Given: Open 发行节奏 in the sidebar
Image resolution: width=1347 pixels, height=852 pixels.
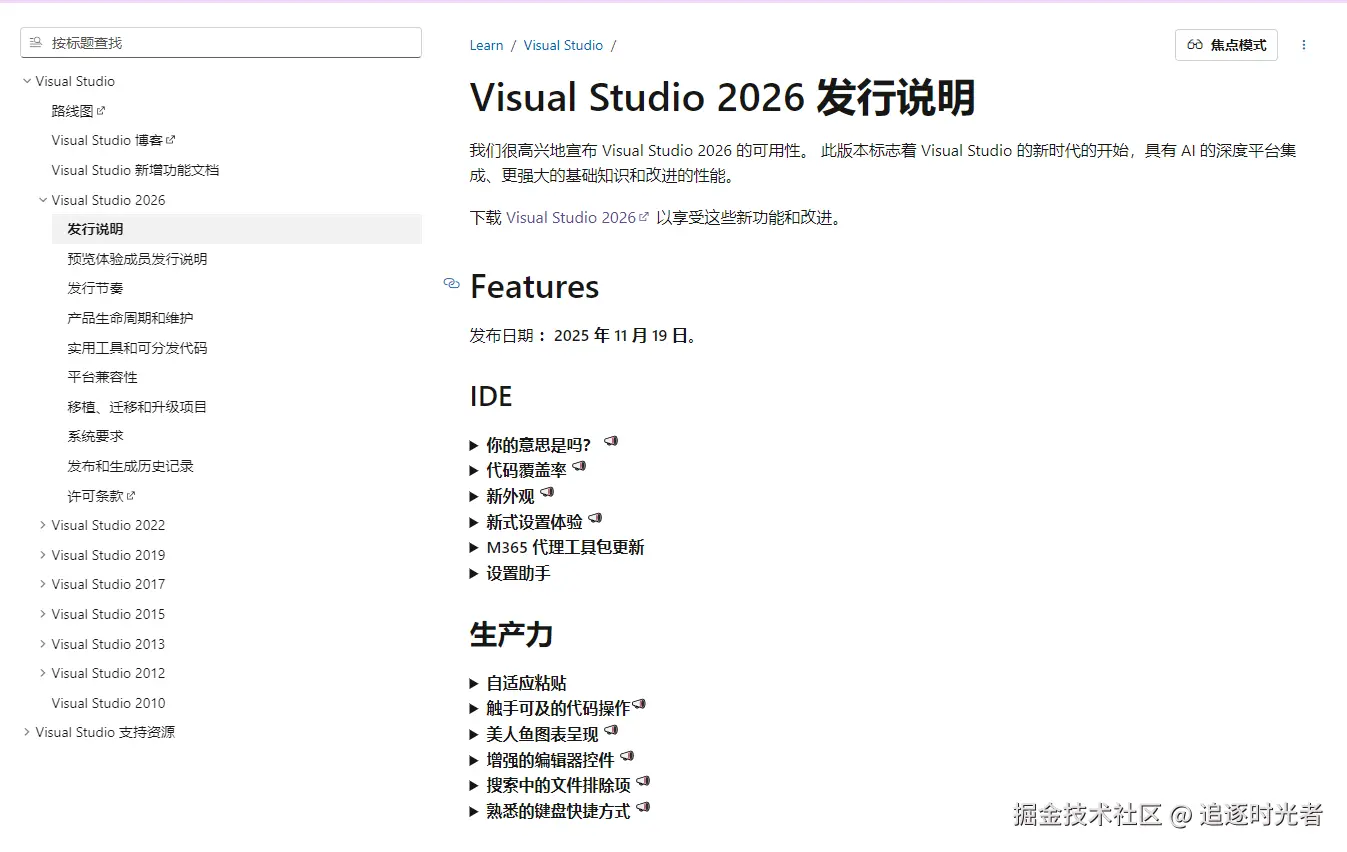Looking at the screenshot, I should coord(96,288).
